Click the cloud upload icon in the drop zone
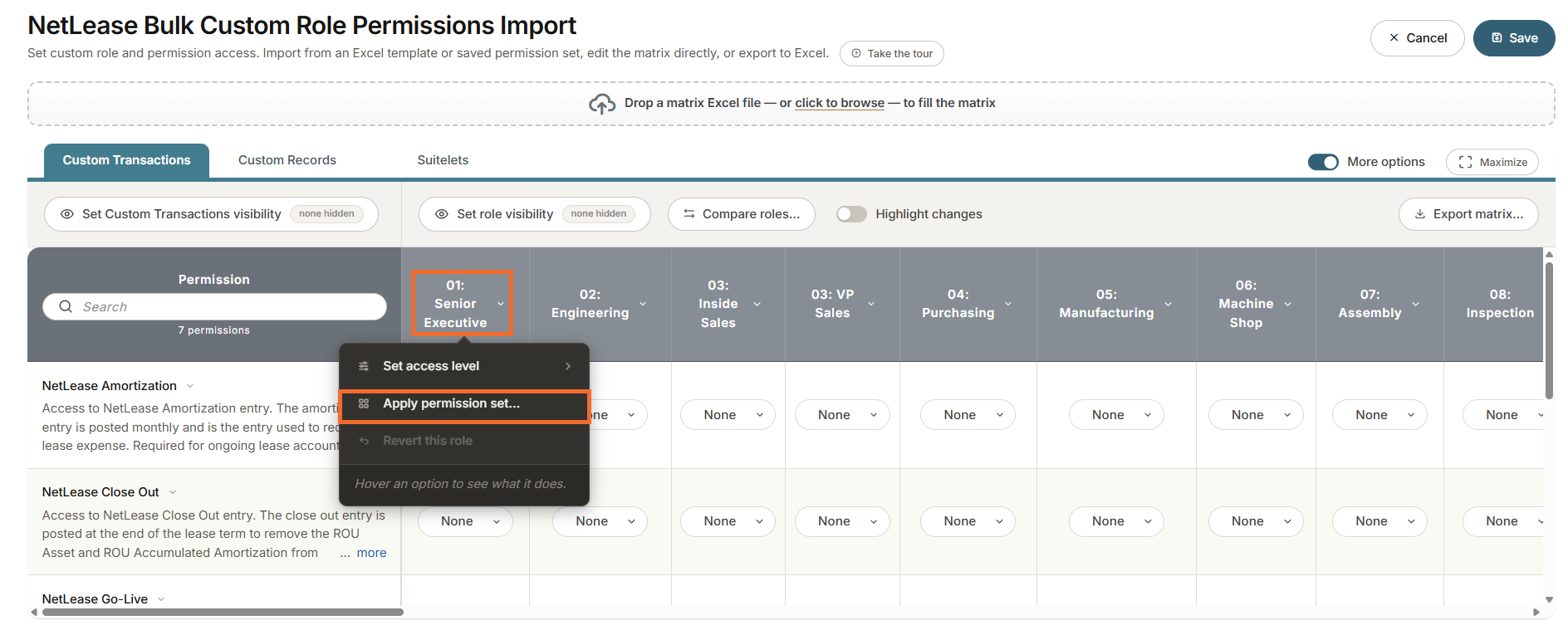Screen dimensions: 1568x630 [602, 104]
